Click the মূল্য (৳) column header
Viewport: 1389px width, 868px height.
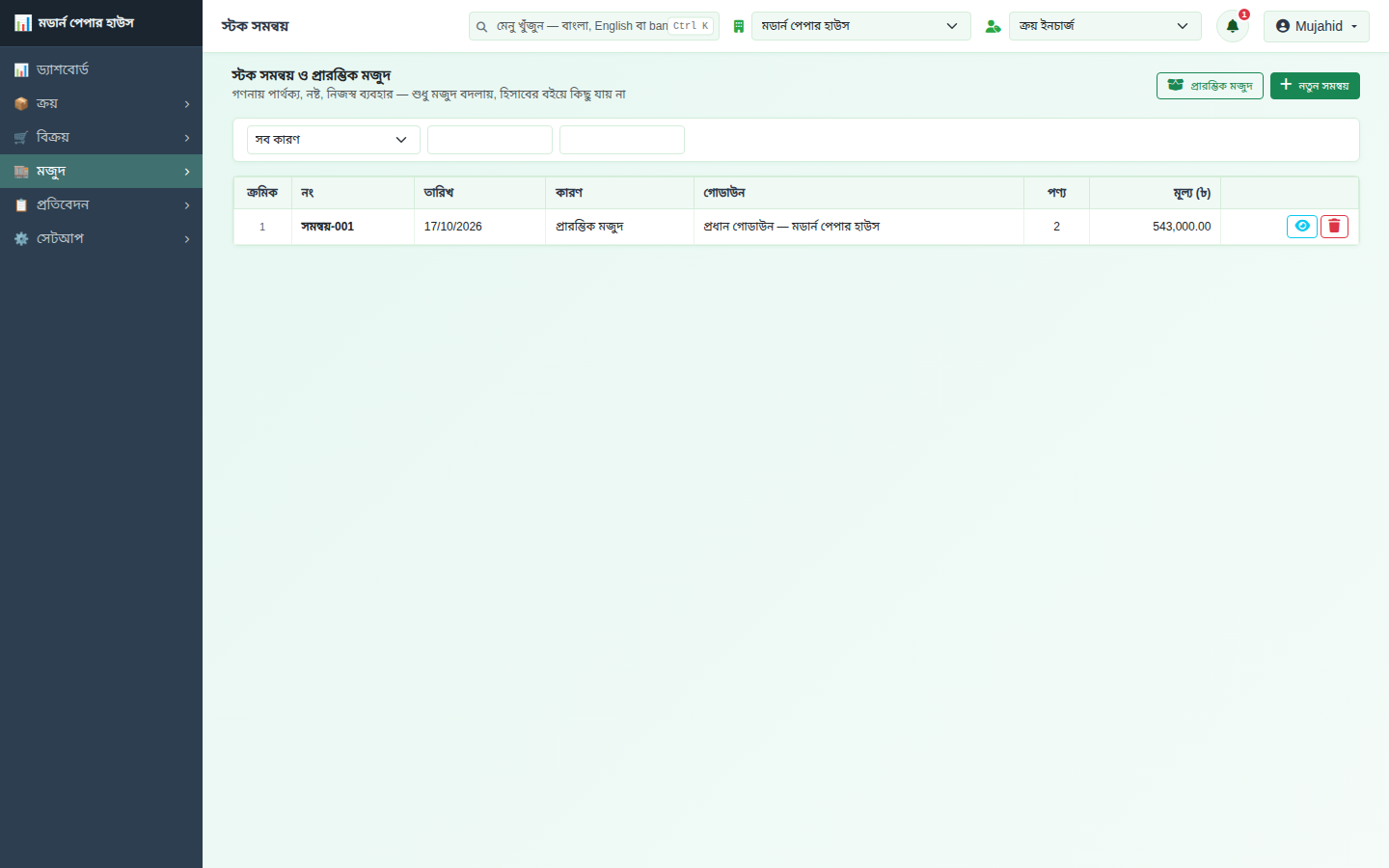(x=1155, y=193)
